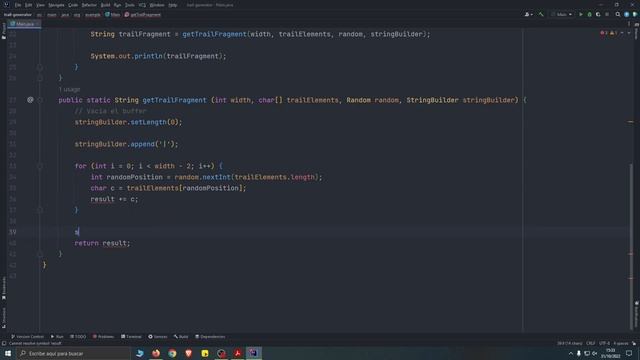Click the Debug bug icon
The width and height of the screenshot is (640, 360).
(589, 14)
